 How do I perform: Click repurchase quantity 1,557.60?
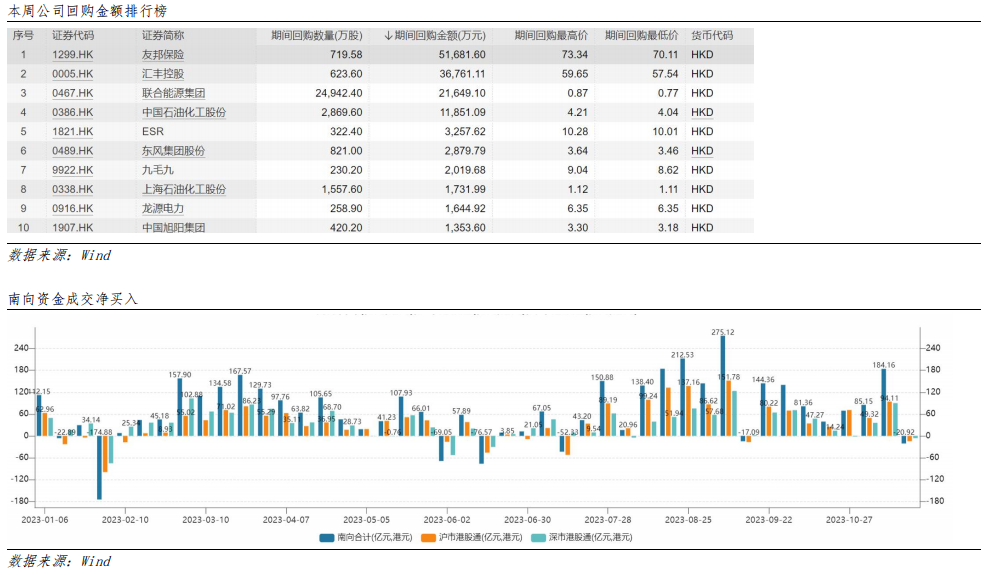point(342,190)
